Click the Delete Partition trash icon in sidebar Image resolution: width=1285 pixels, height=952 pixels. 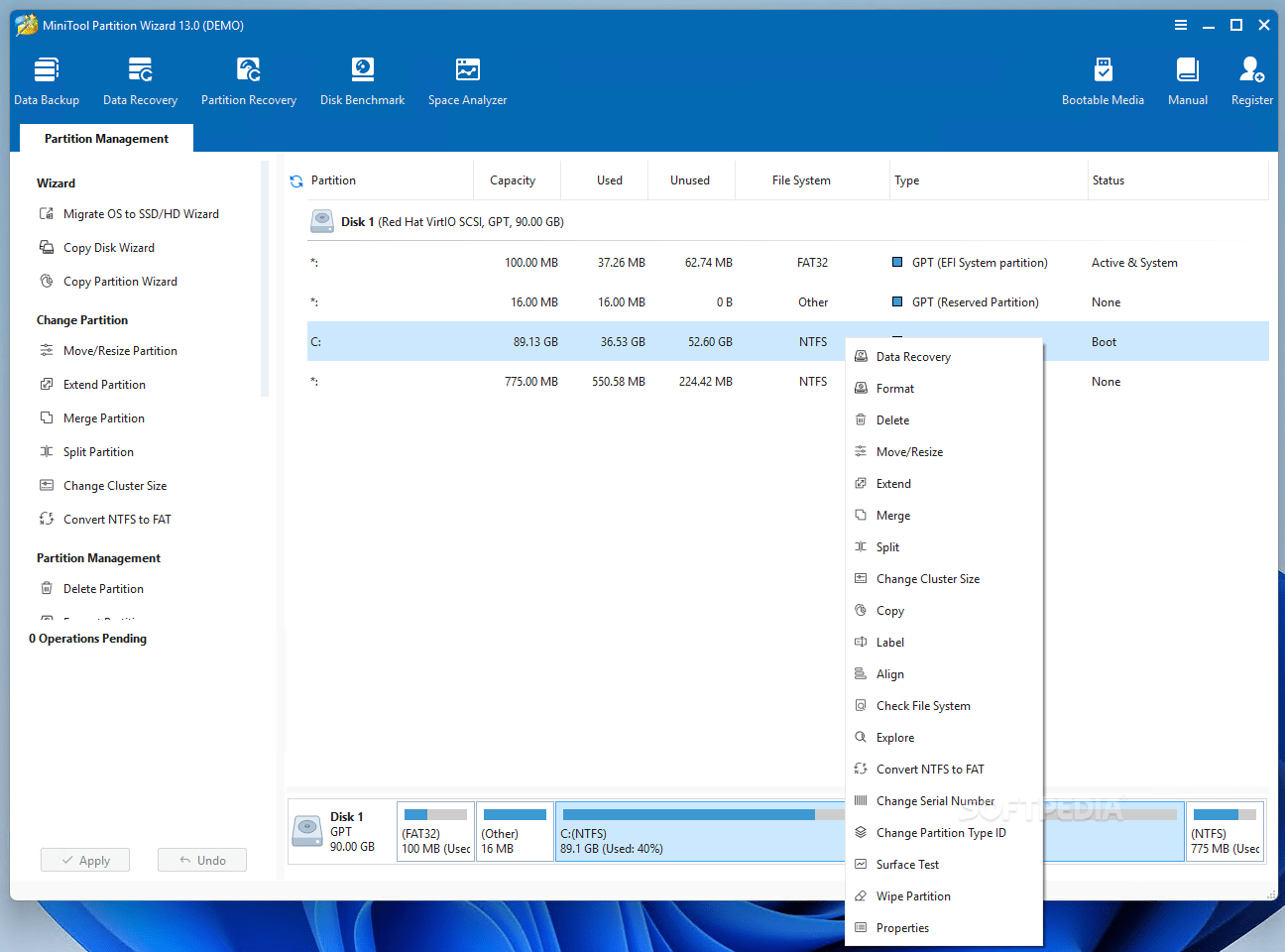[47, 589]
